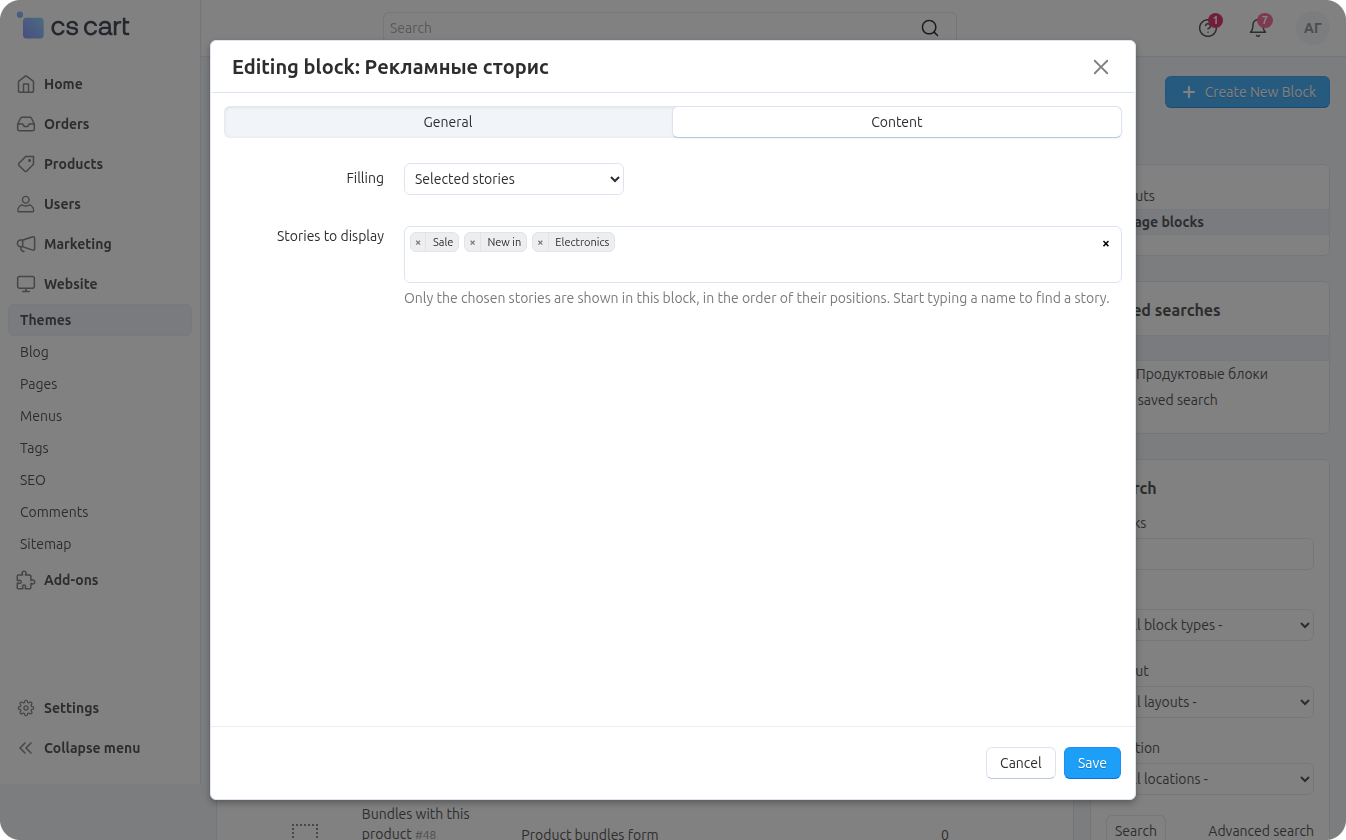Open the Marketing section
1346x840 pixels.
pyautogui.click(x=77, y=244)
